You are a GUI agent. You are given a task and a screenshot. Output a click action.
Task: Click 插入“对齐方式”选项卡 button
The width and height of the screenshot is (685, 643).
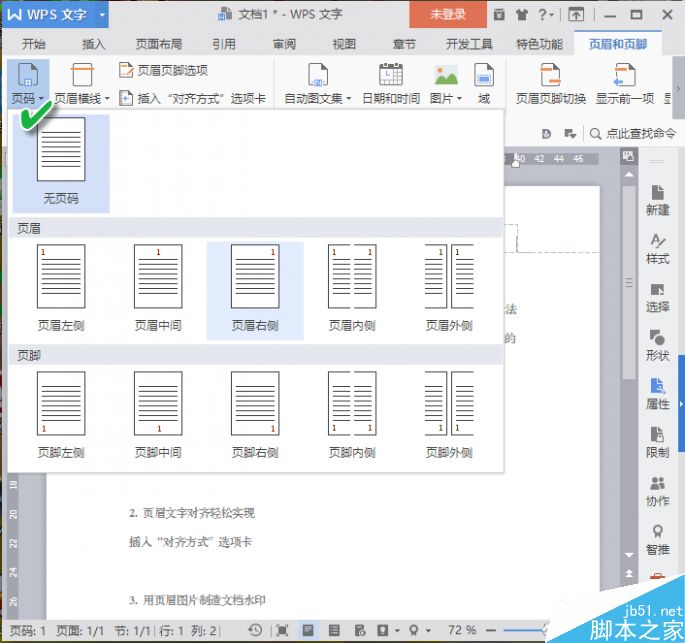193,99
